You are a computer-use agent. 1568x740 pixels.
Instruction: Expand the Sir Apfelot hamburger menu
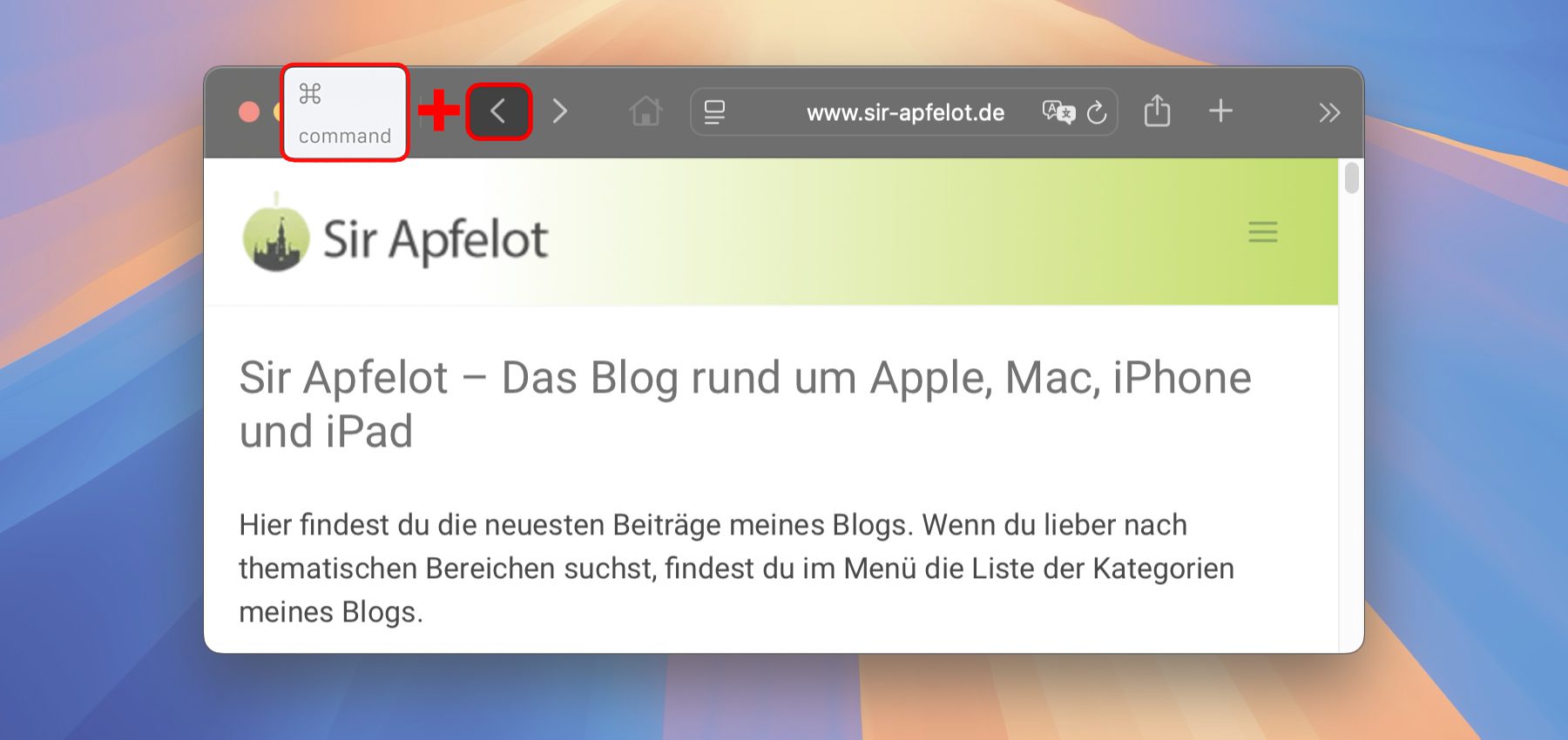[x=1262, y=232]
